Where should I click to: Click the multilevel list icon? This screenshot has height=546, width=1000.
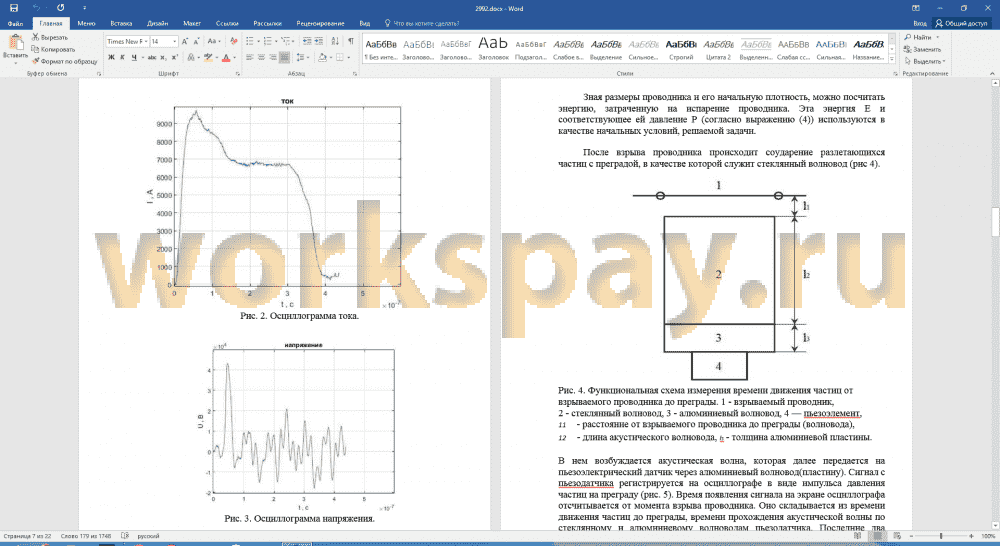tap(285, 41)
